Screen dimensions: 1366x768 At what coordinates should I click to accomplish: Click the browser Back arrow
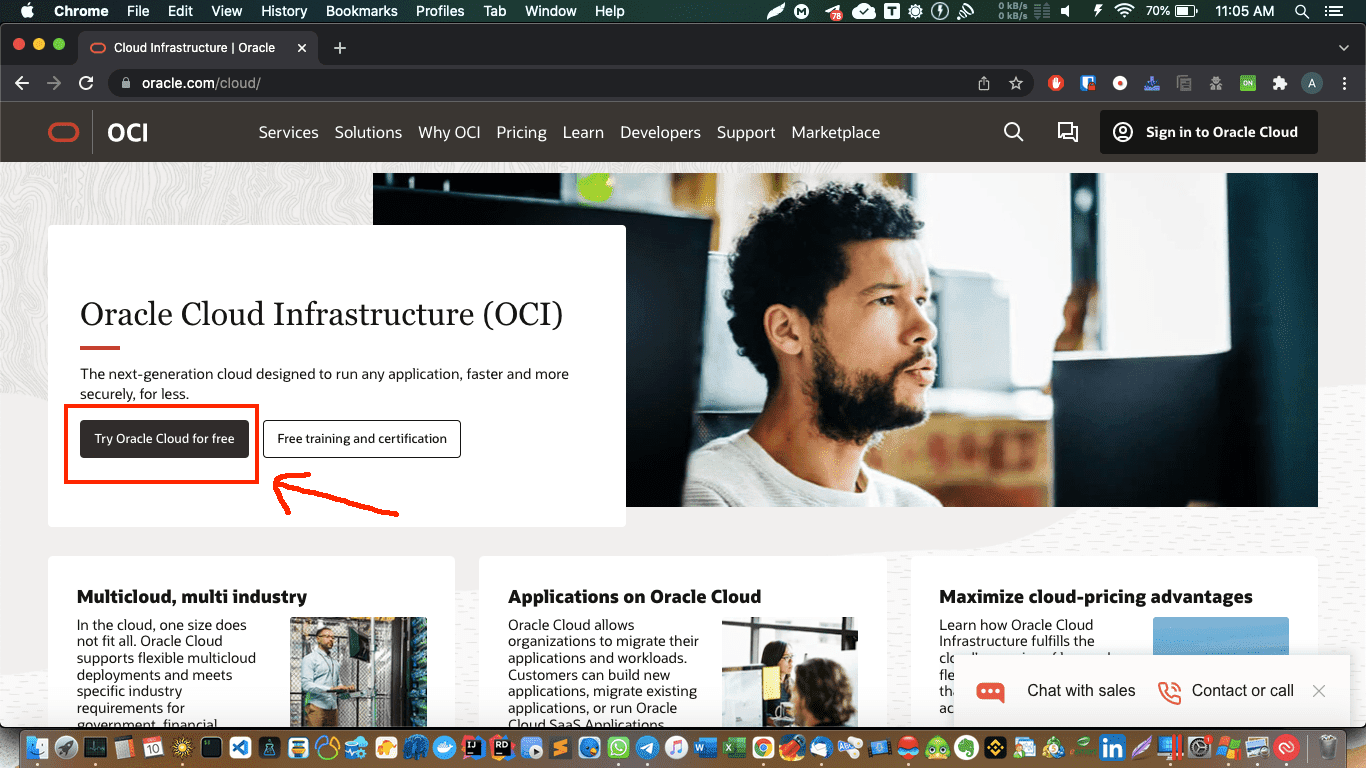pyautogui.click(x=22, y=83)
